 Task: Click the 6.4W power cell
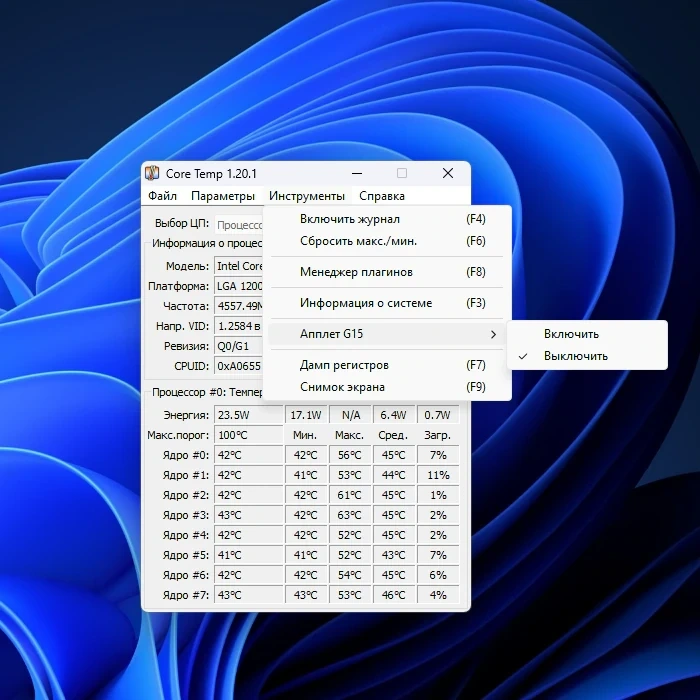tap(393, 415)
